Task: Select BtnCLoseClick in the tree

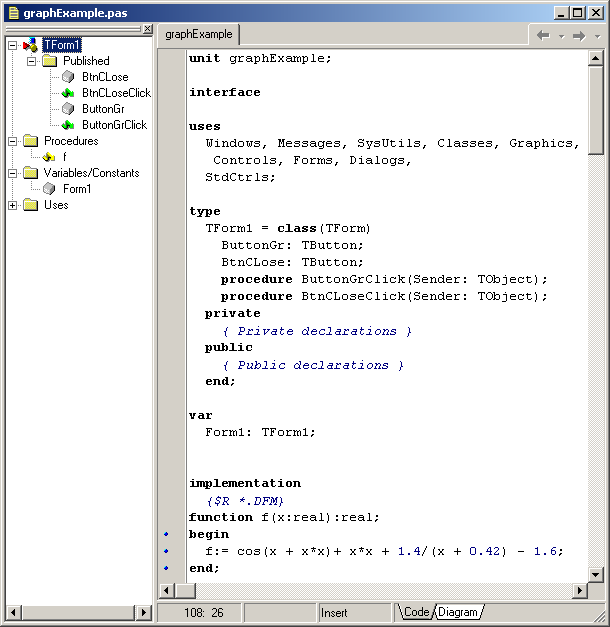Action: 116,93
